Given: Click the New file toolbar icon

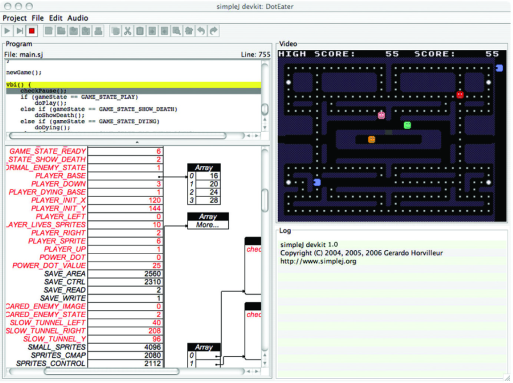Looking at the screenshot, I should click(49, 31).
